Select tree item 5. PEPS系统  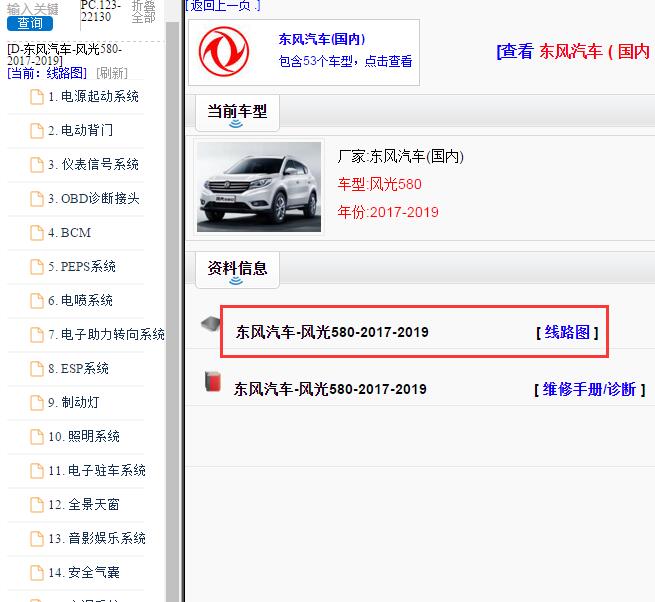pyautogui.click(x=82, y=266)
